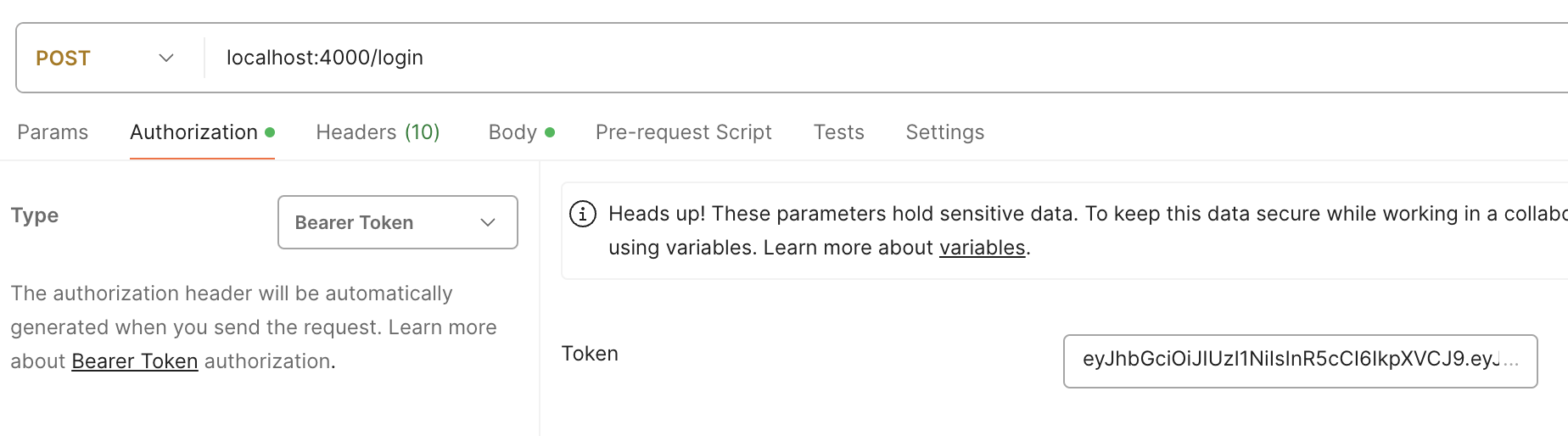Click the info icon beside Heads up
This screenshot has width=1568, height=436.
click(x=582, y=214)
